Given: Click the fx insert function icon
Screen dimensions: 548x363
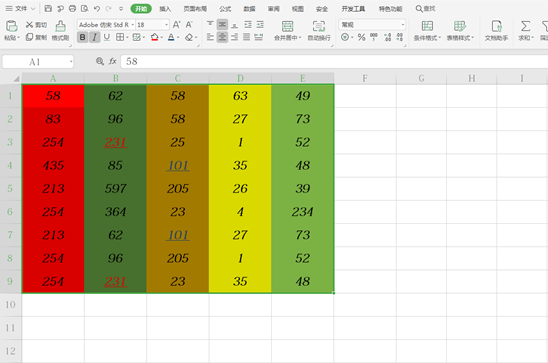Looking at the screenshot, I should coord(113,61).
